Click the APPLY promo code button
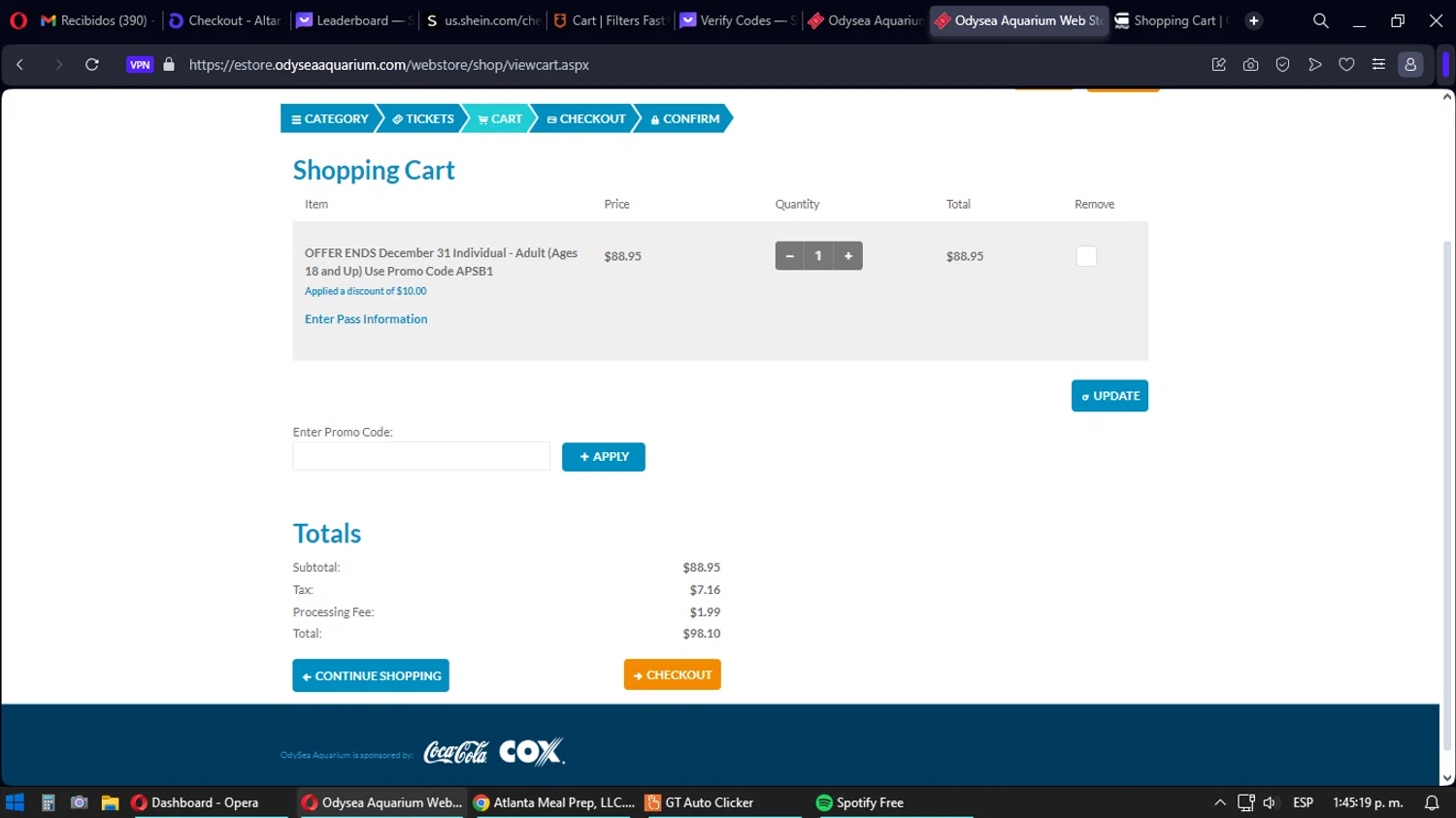 point(604,457)
